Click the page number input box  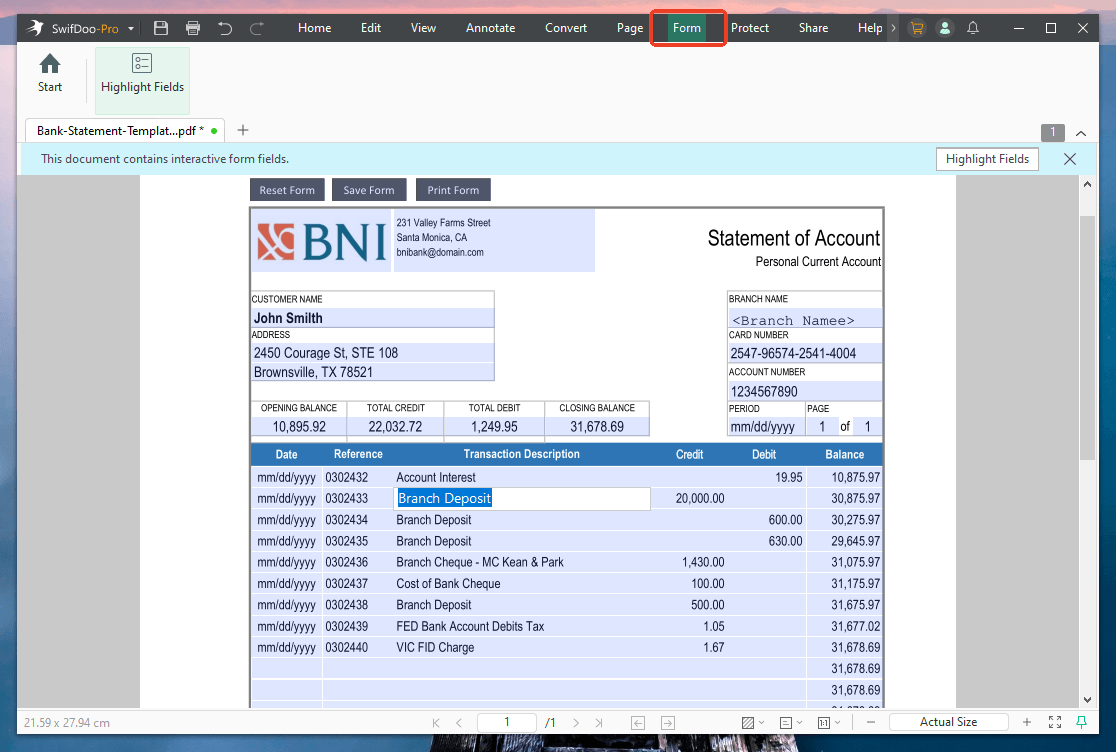[506, 722]
